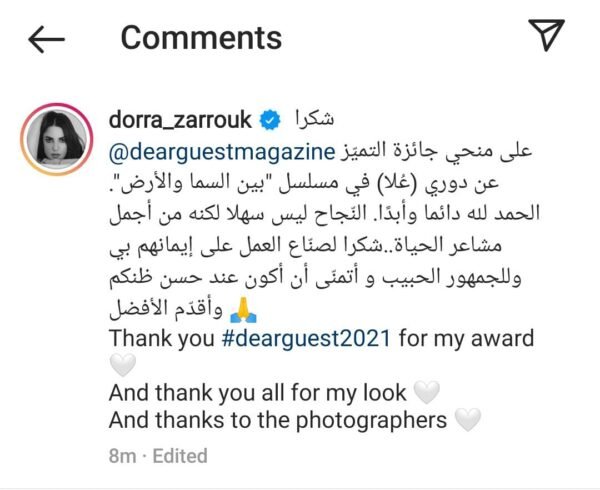The image size is (600, 490).
Task: Open dorra_zarrouk's profile picture story
Action: coord(57,139)
